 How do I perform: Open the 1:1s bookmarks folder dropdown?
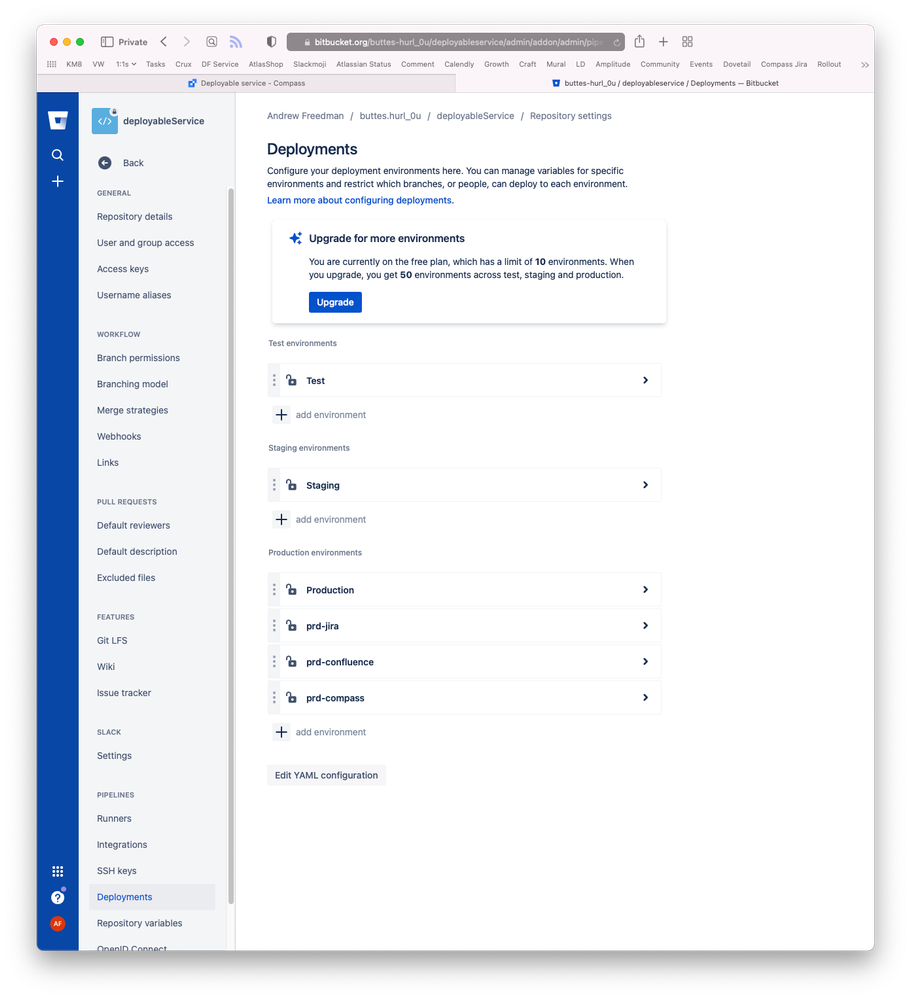pos(126,64)
